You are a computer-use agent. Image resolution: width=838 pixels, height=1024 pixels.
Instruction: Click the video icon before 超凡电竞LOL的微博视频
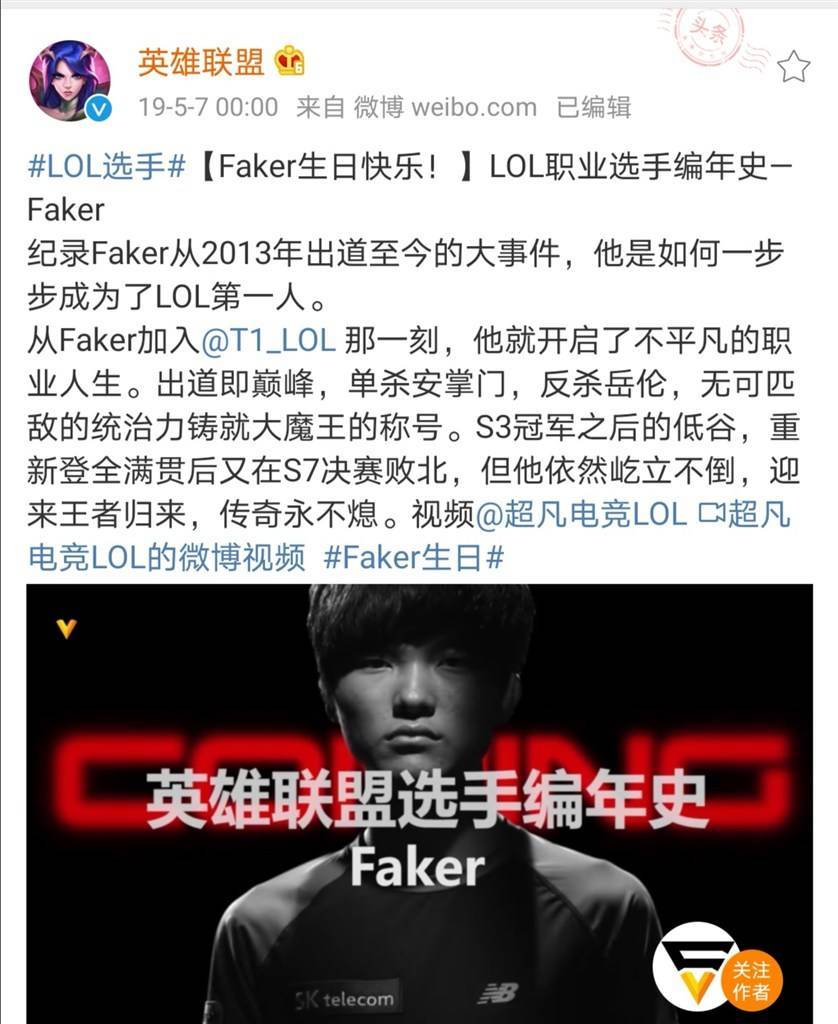(711, 514)
